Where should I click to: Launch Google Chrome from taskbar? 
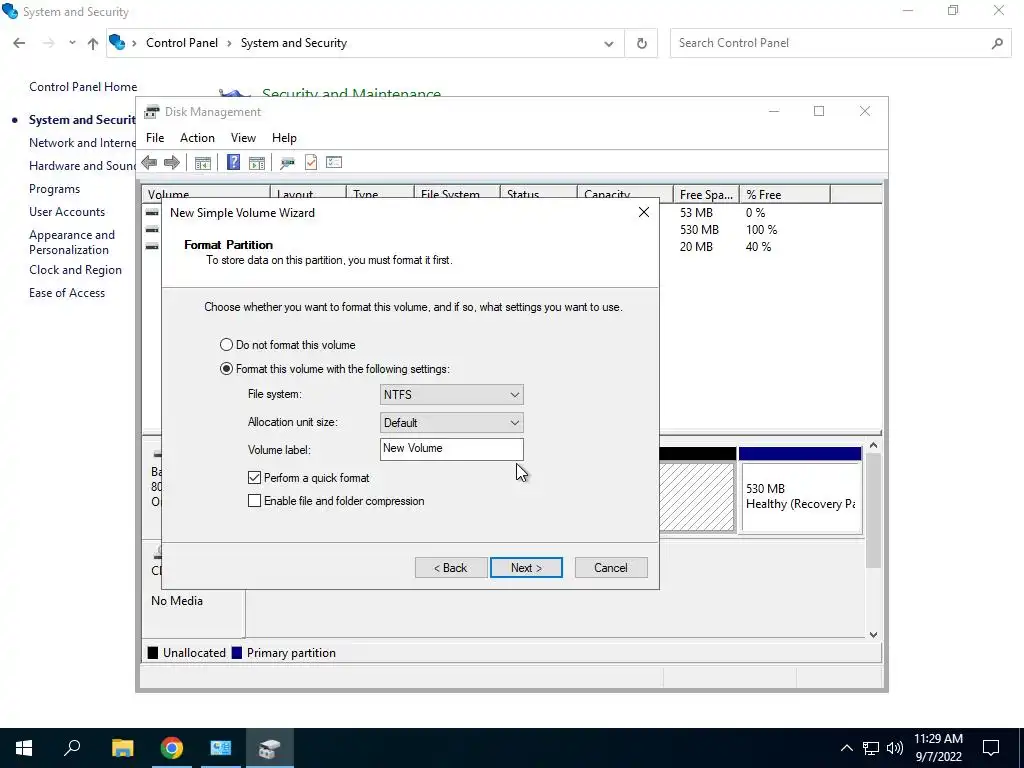[171, 748]
